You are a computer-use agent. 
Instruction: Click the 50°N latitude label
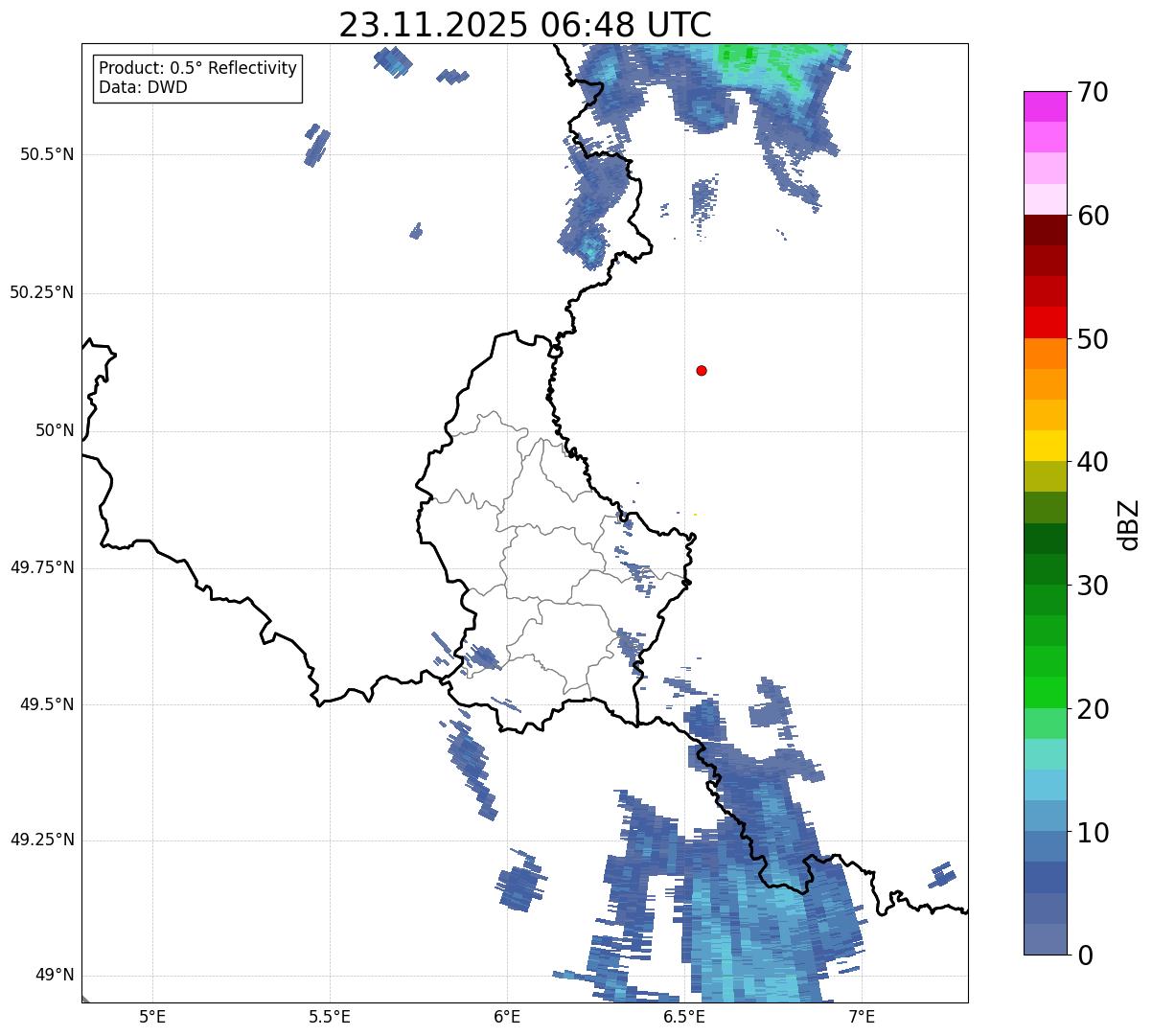click(x=55, y=431)
